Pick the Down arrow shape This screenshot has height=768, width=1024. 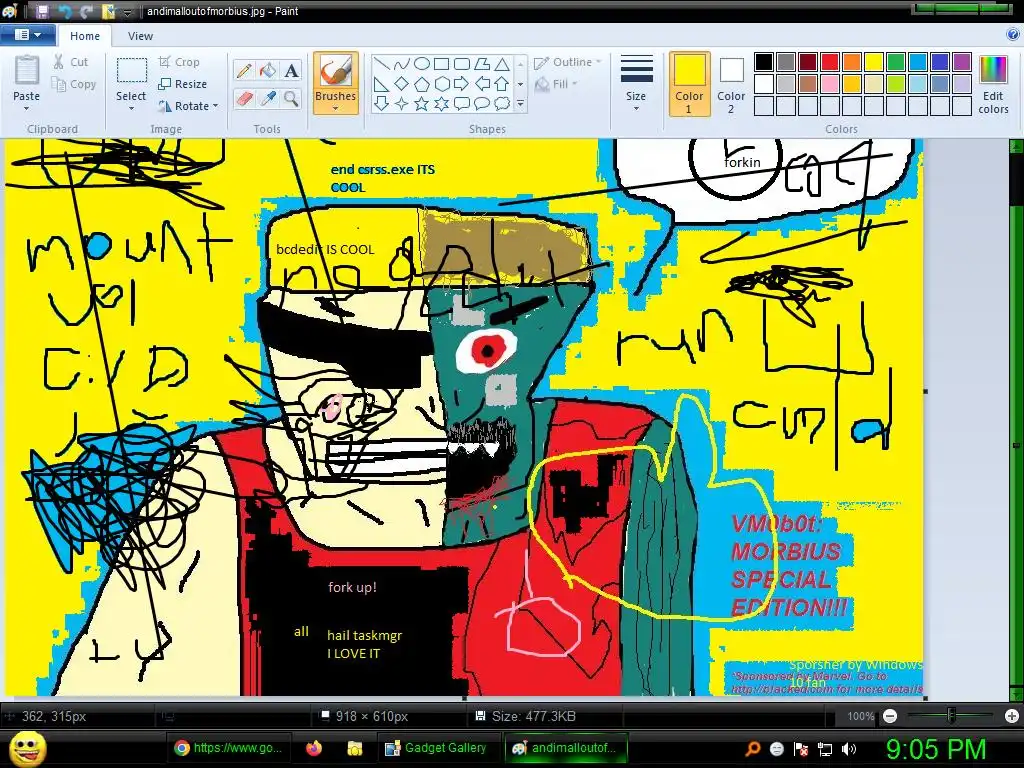click(382, 103)
